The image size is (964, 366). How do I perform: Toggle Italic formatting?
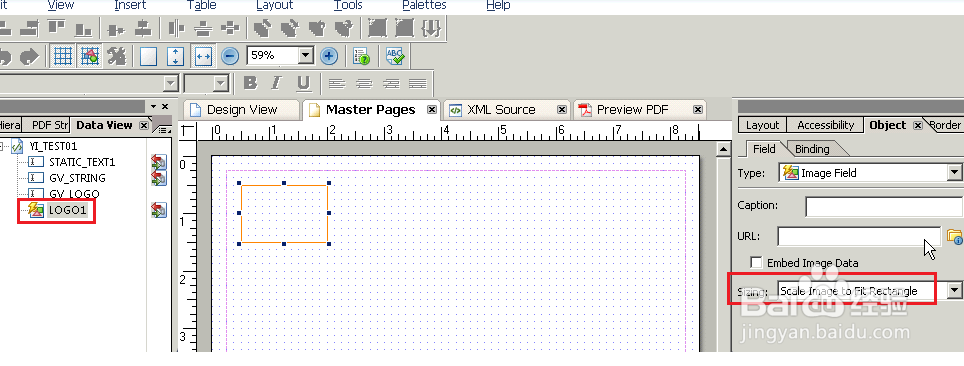[276, 83]
